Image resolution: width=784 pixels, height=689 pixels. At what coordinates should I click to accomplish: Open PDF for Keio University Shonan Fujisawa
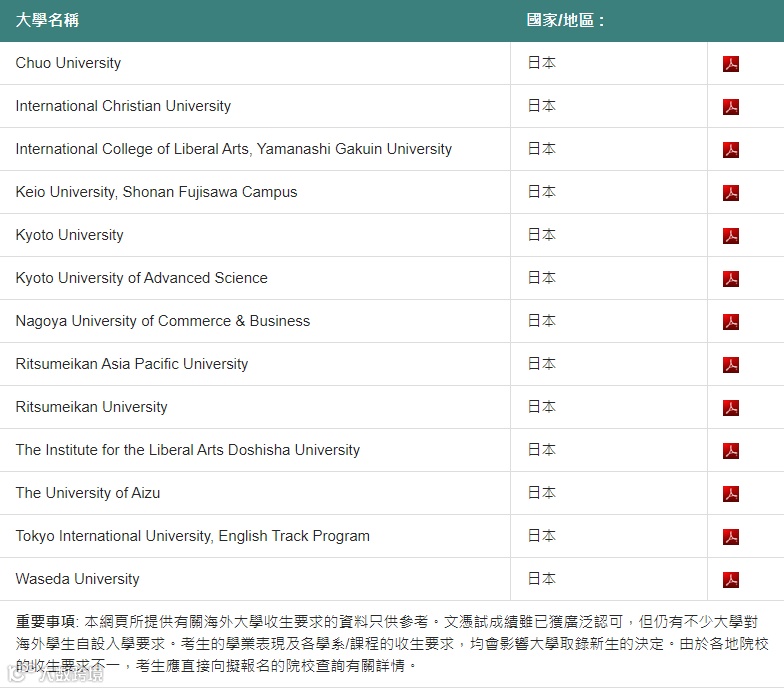pos(730,192)
